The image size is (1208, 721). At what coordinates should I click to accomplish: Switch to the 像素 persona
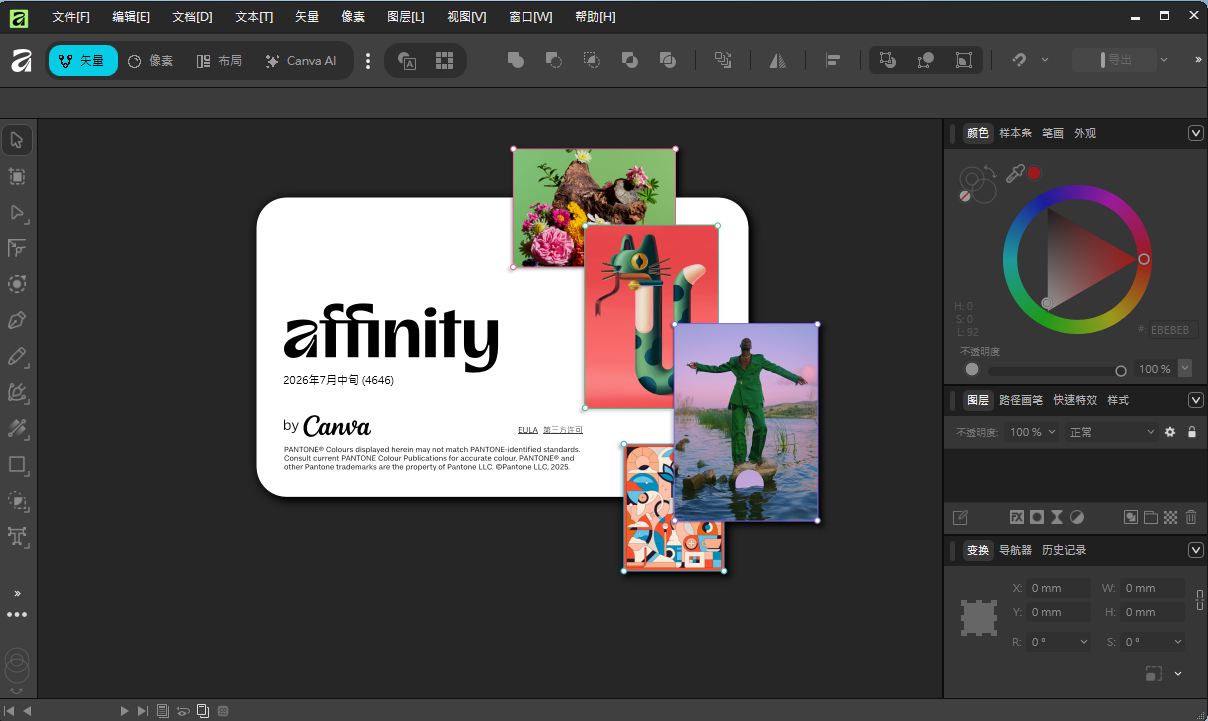151,61
